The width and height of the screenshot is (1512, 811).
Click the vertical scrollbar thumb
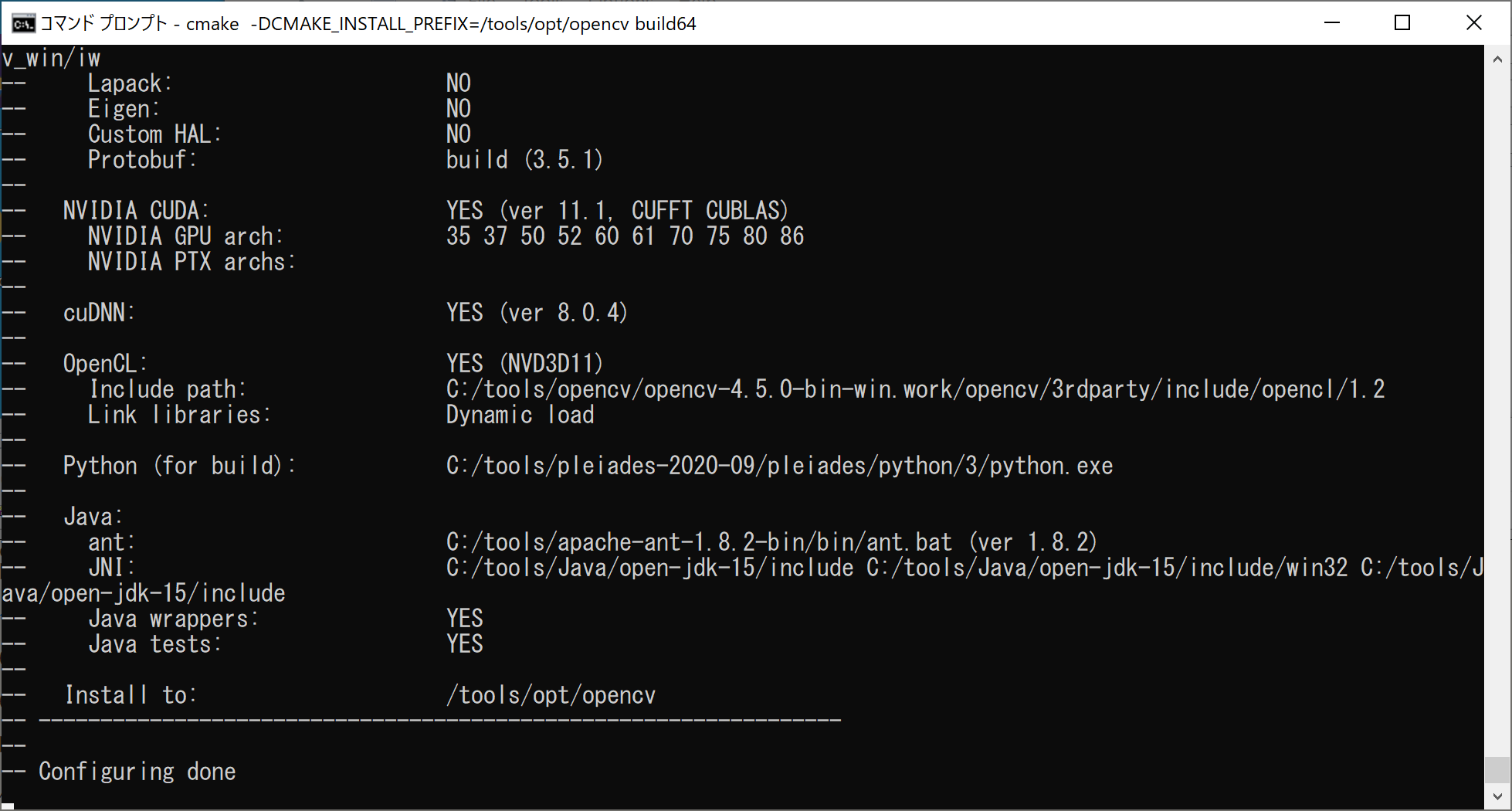1497,769
